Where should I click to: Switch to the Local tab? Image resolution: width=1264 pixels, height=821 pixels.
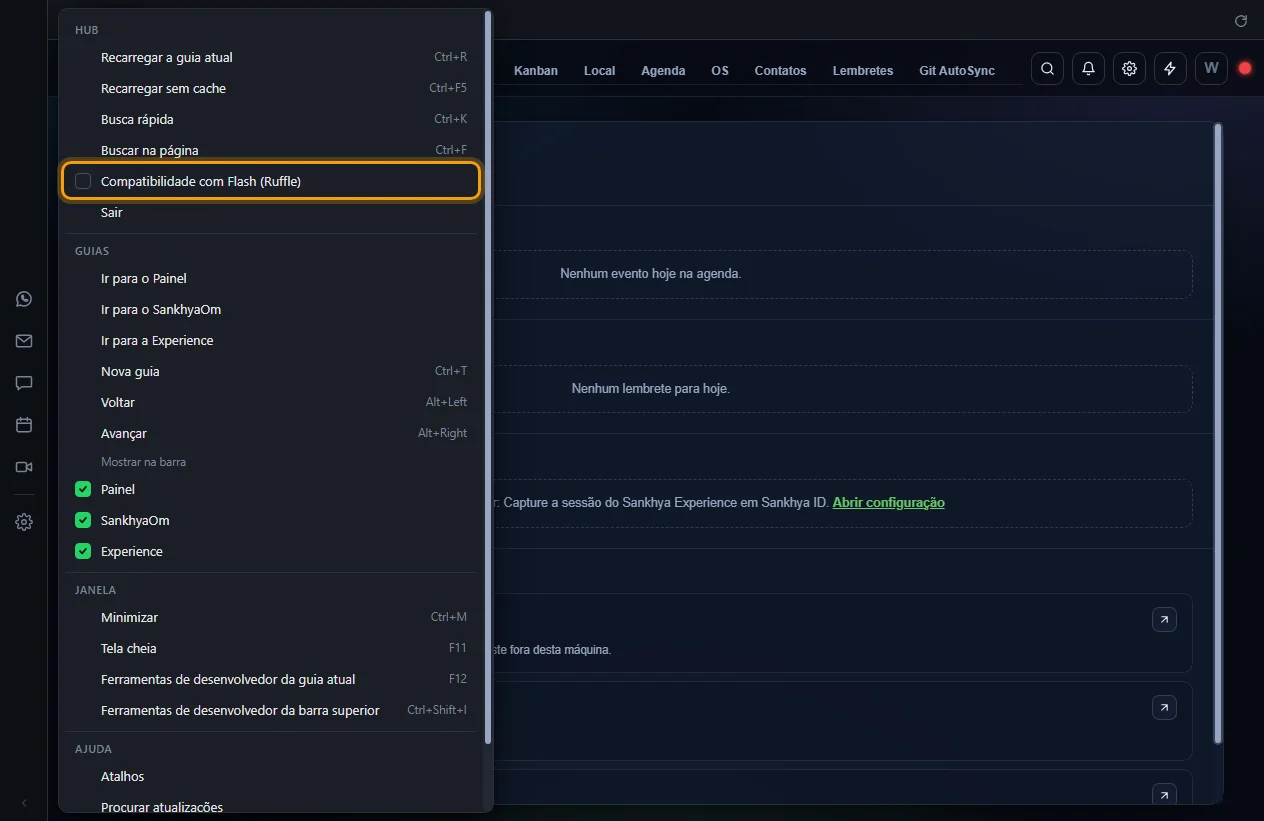click(x=599, y=70)
